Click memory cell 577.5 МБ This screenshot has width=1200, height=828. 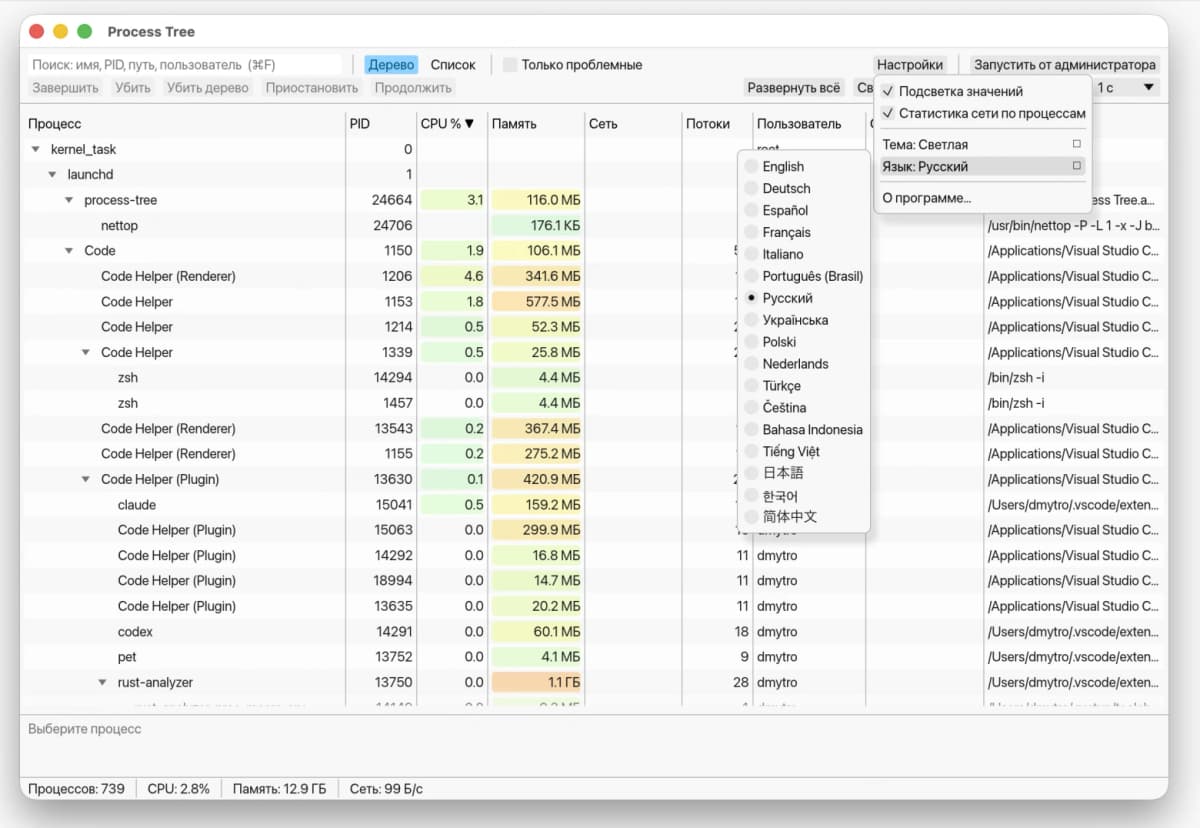pos(536,302)
